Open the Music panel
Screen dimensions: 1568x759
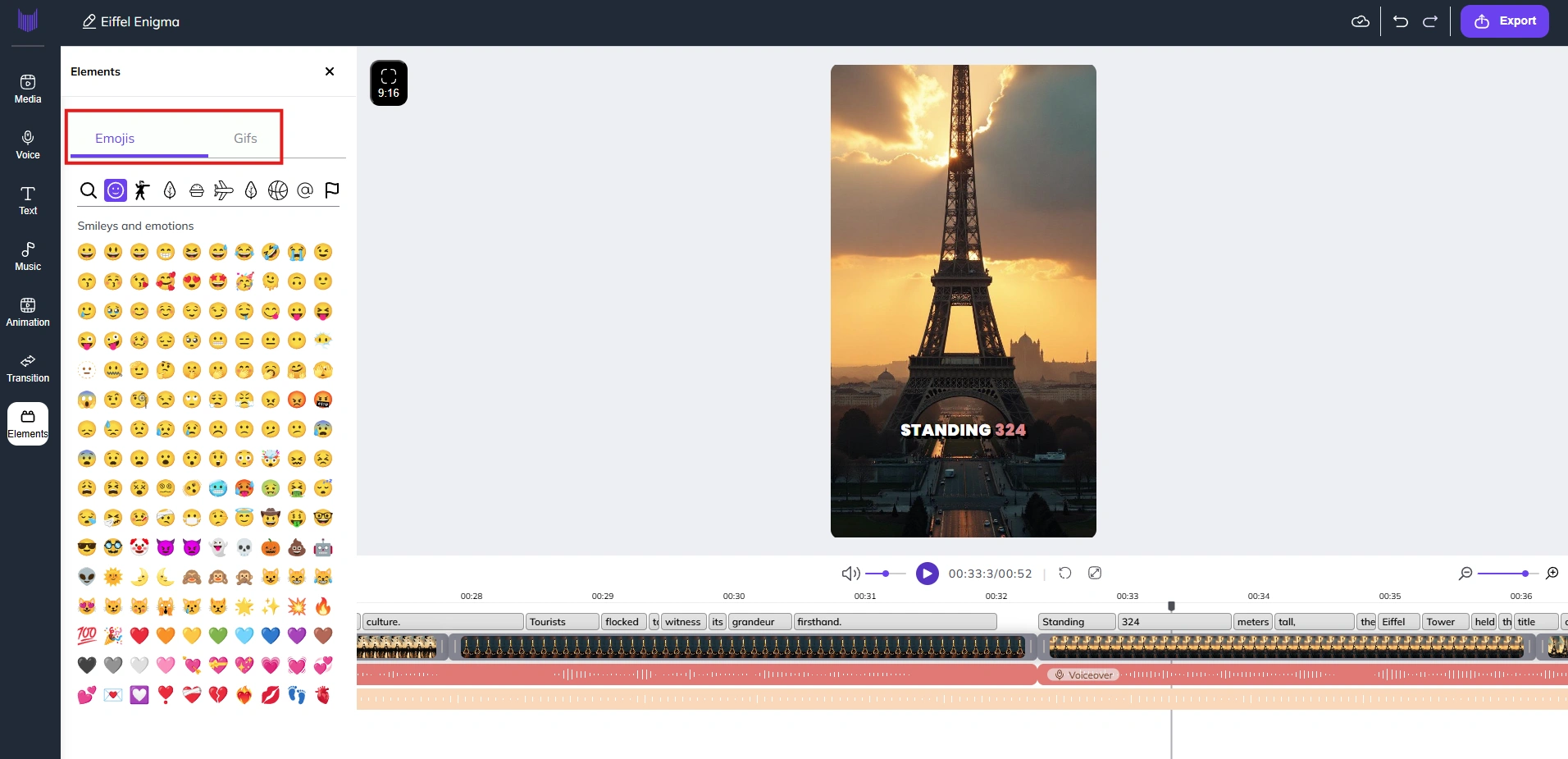pyautogui.click(x=28, y=256)
